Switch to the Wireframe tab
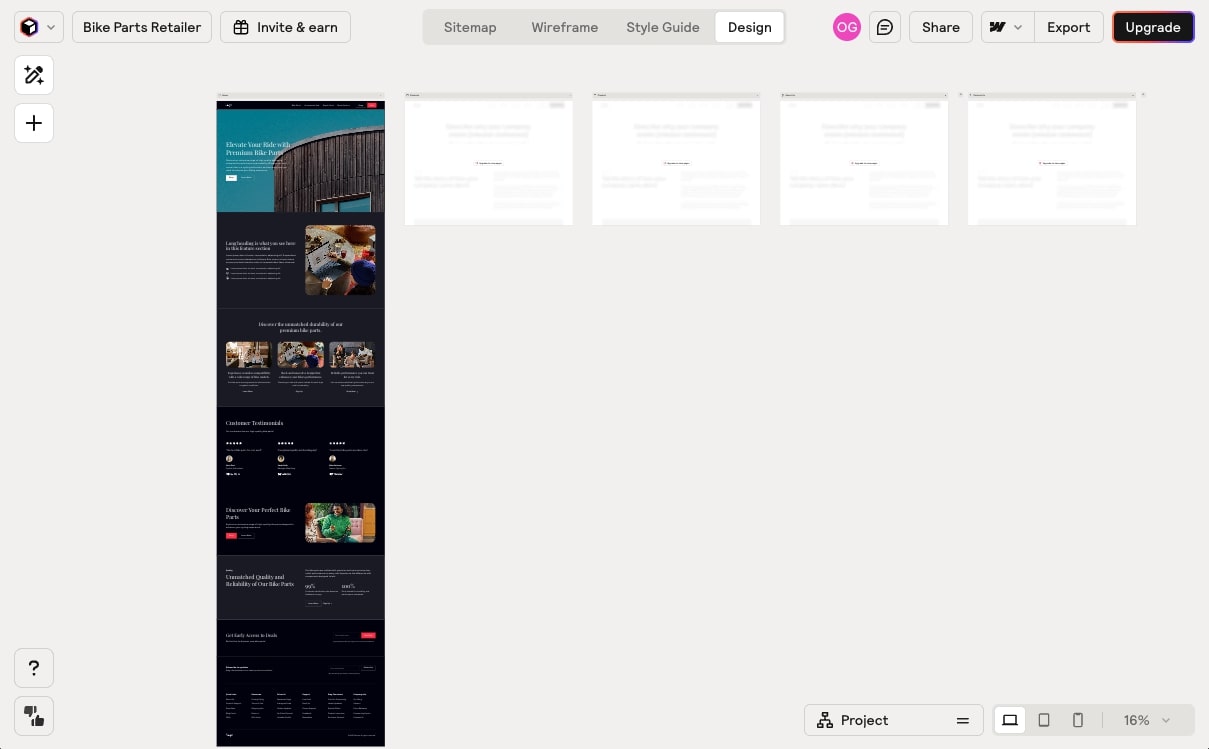Image resolution: width=1209 pixels, height=749 pixels. tap(564, 27)
